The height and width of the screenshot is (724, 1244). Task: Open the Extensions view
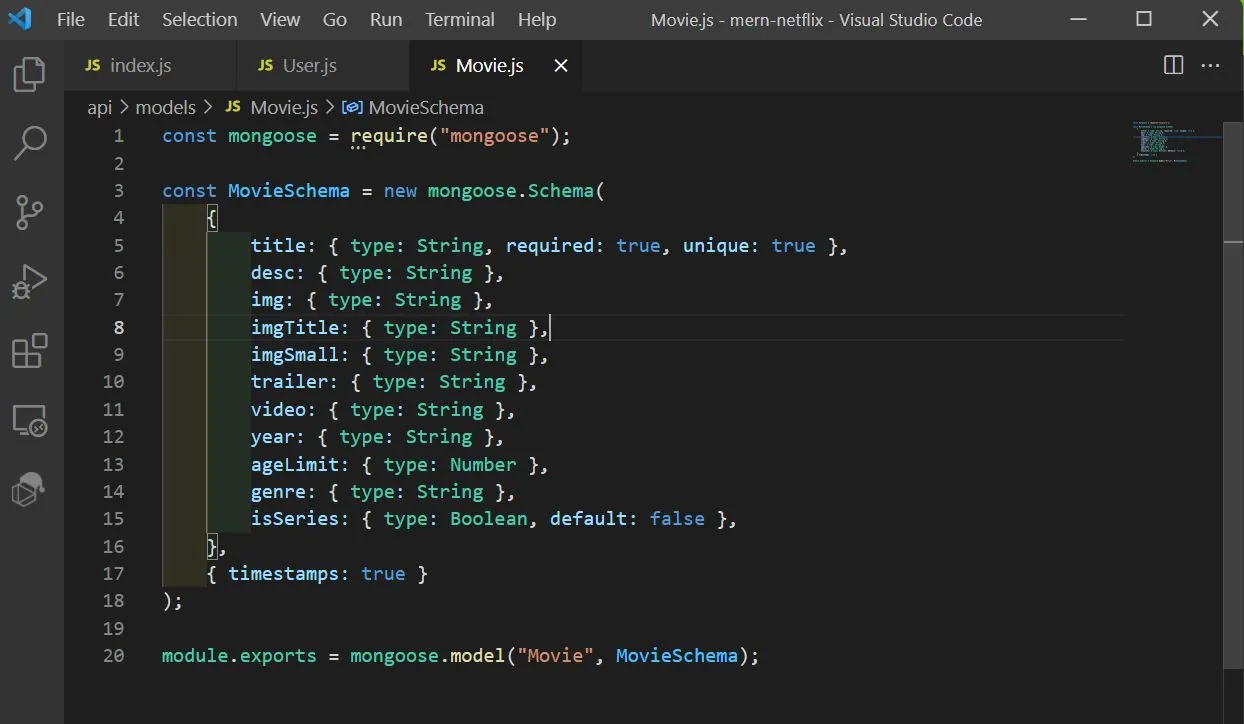coord(30,352)
